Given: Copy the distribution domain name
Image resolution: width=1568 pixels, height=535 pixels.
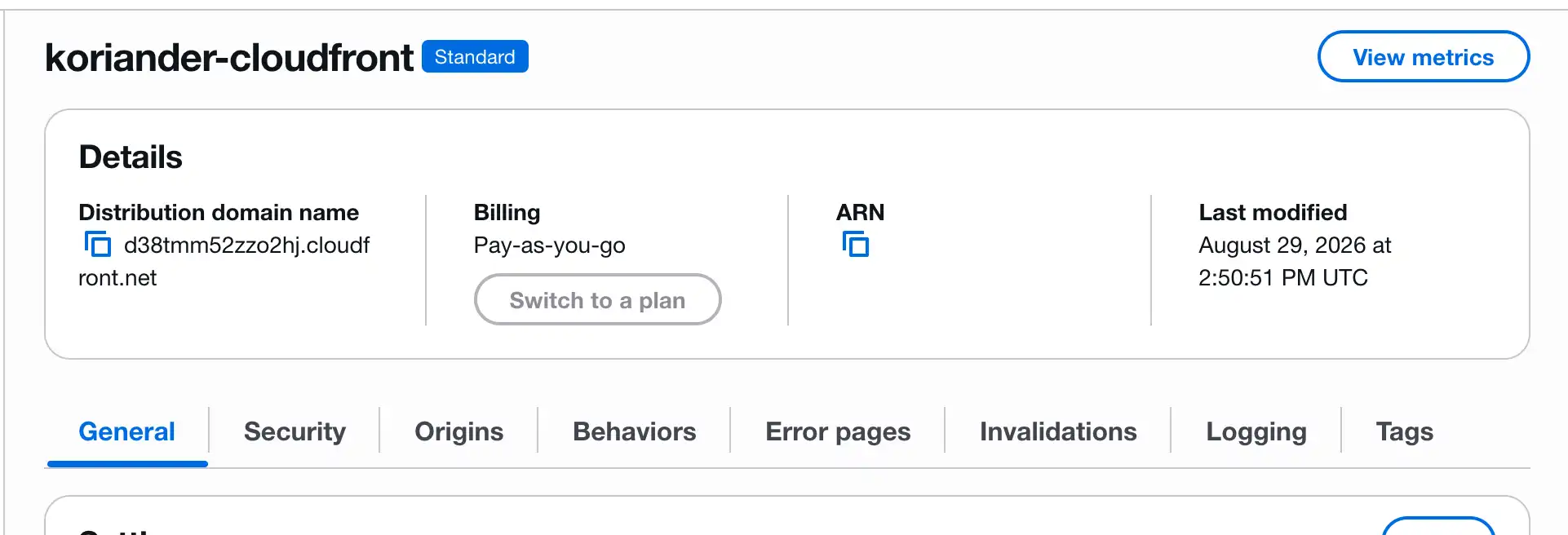Looking at the screenshot, I should pos(97,244).
